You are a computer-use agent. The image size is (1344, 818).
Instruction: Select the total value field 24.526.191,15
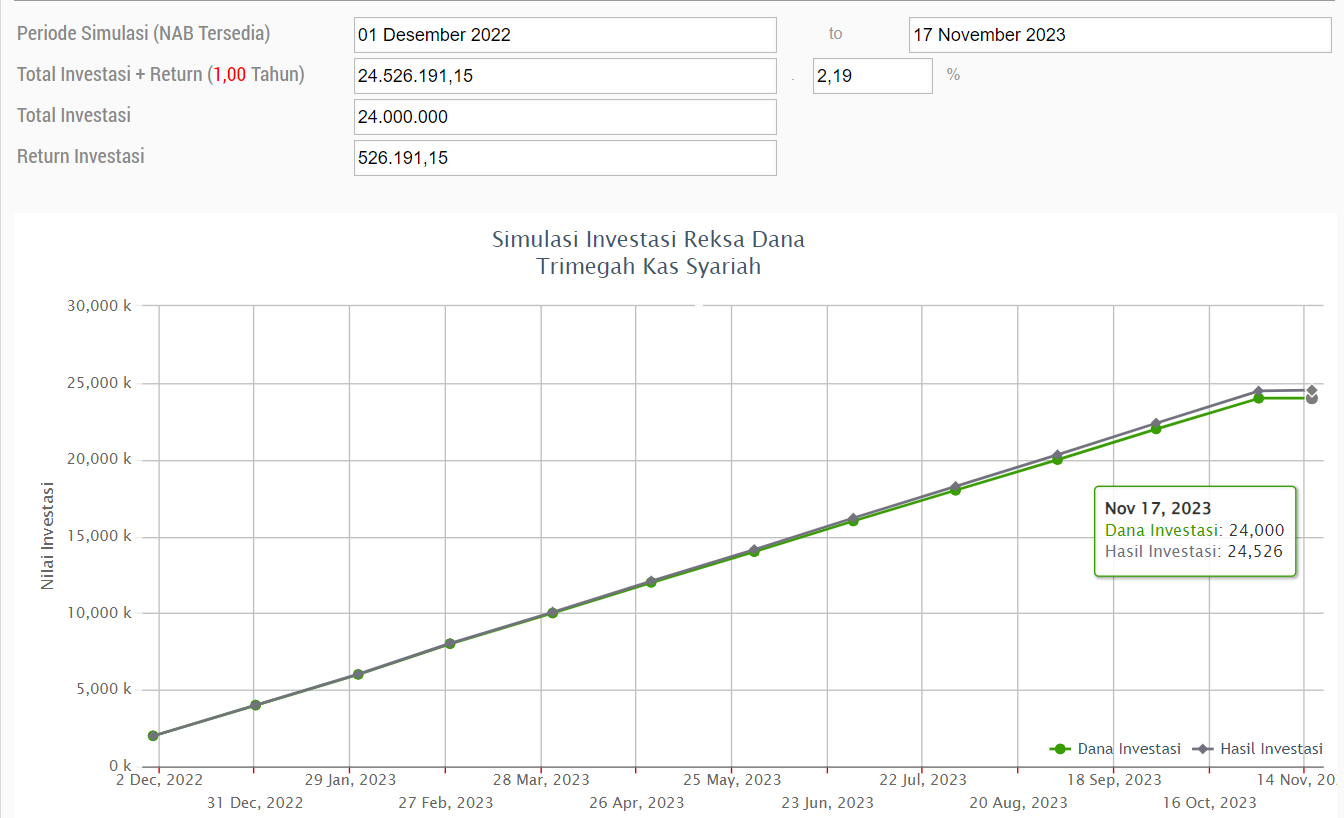click(565, 76)
